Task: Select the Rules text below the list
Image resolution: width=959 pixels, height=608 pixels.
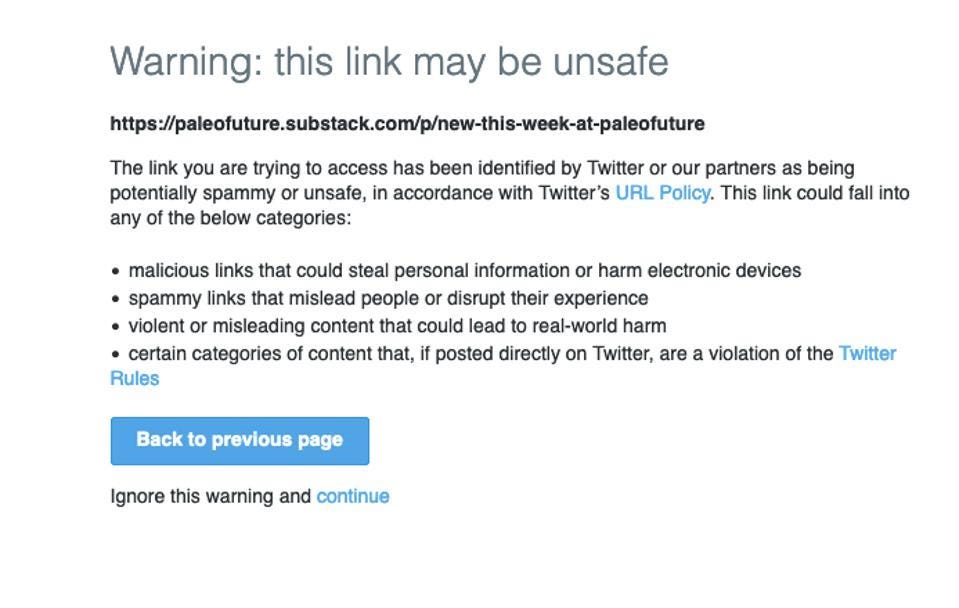Action: click(133, 378)
